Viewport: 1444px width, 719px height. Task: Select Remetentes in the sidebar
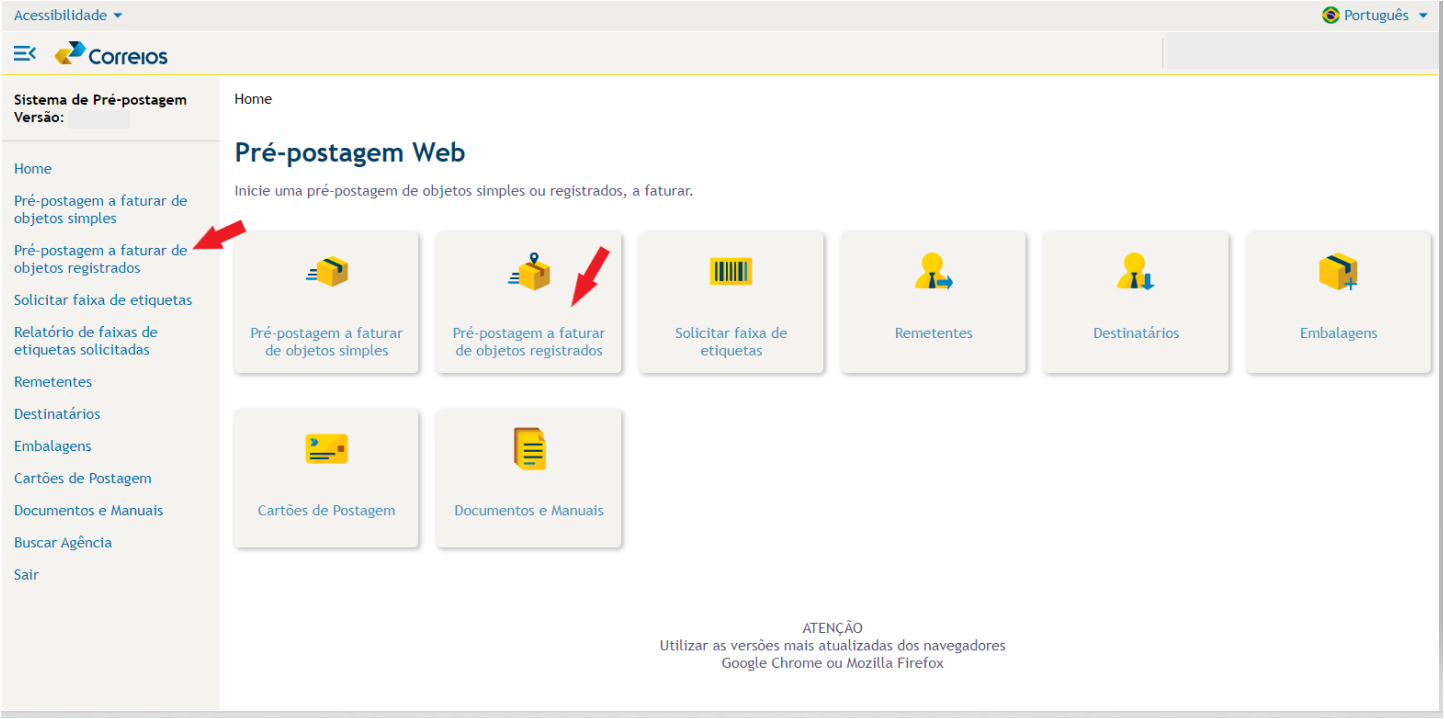click(53, 382)
